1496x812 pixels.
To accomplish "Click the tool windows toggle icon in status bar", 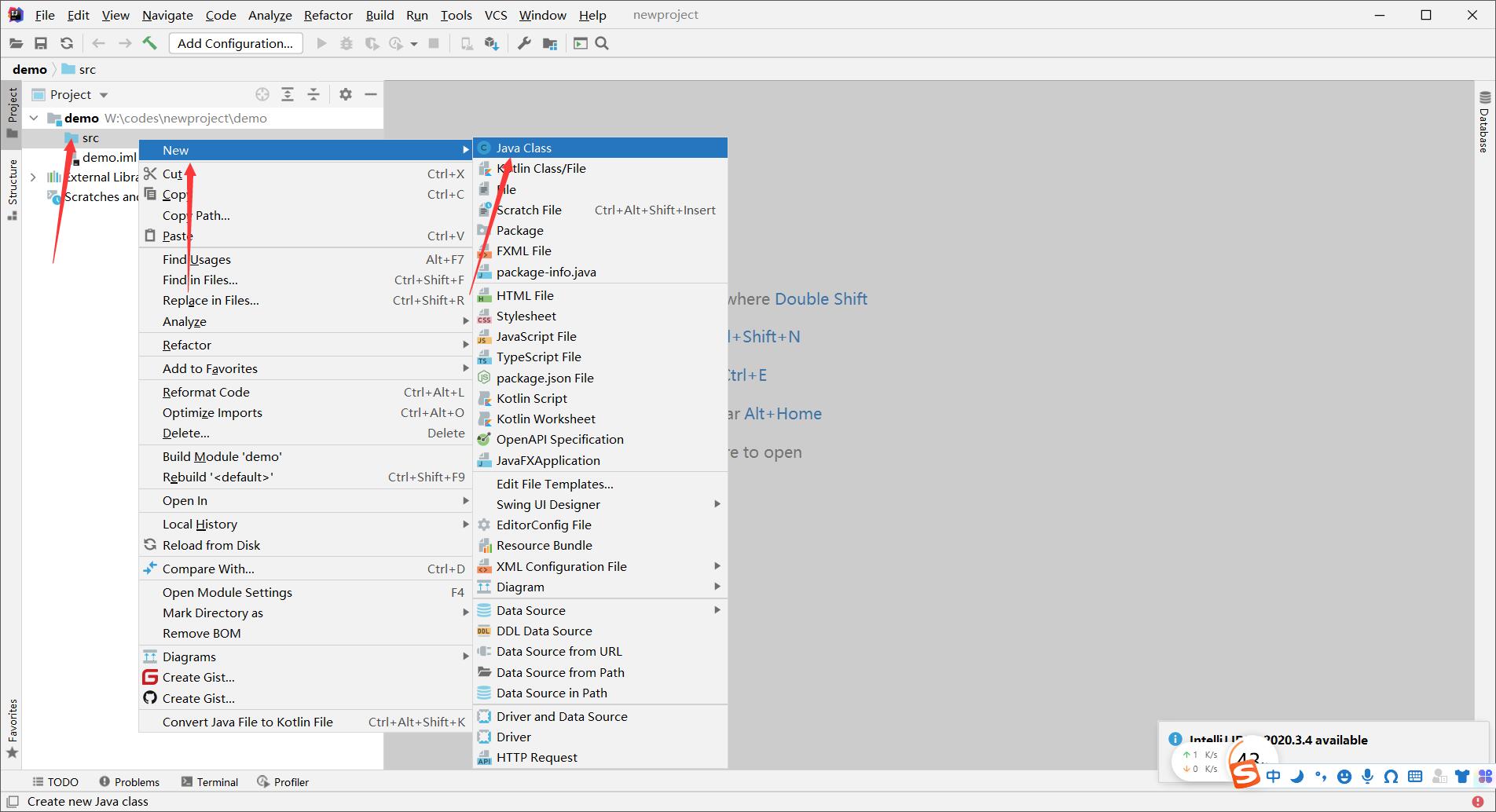I will tap(13, 802).
